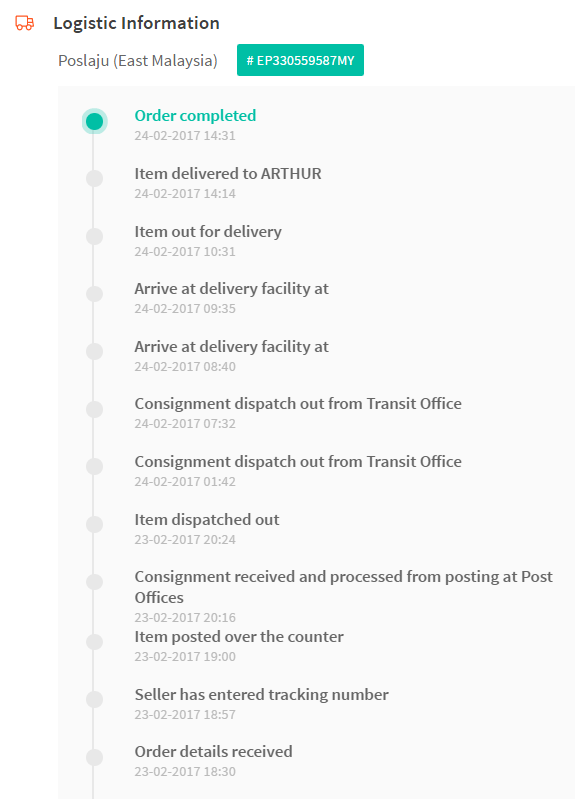
Task: Click the Item delivered to ARTHUR dot
Action: click(94, 178)
